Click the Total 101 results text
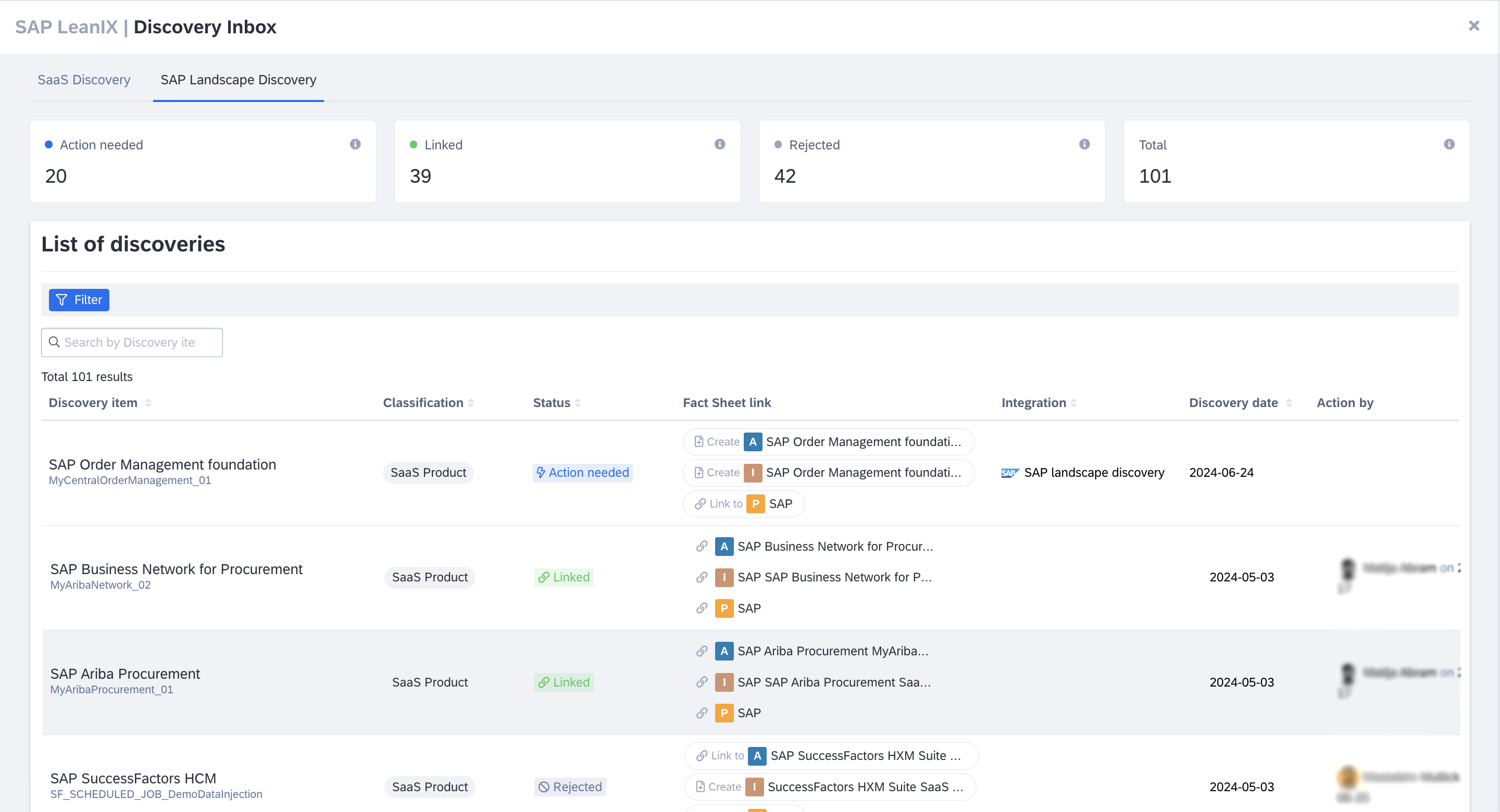The image size is (1500, 812). coord(87,377)
